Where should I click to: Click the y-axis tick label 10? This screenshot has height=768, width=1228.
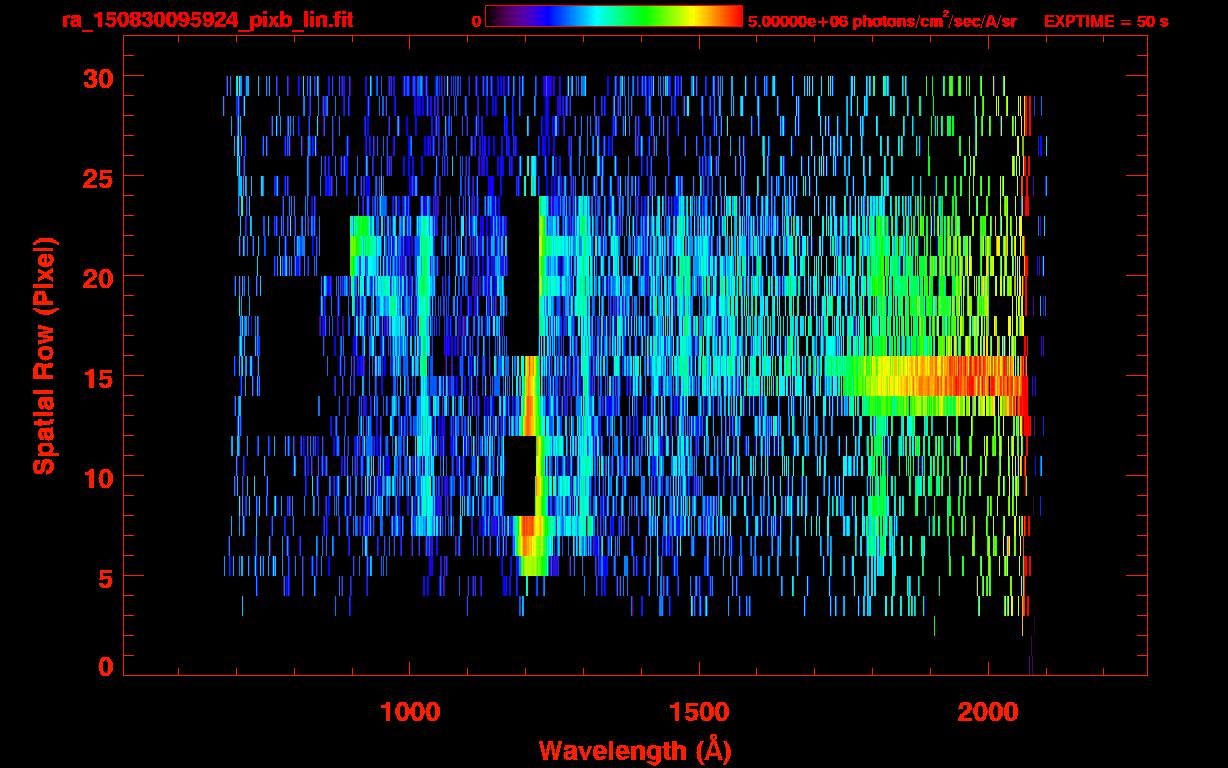click(97, 477)
